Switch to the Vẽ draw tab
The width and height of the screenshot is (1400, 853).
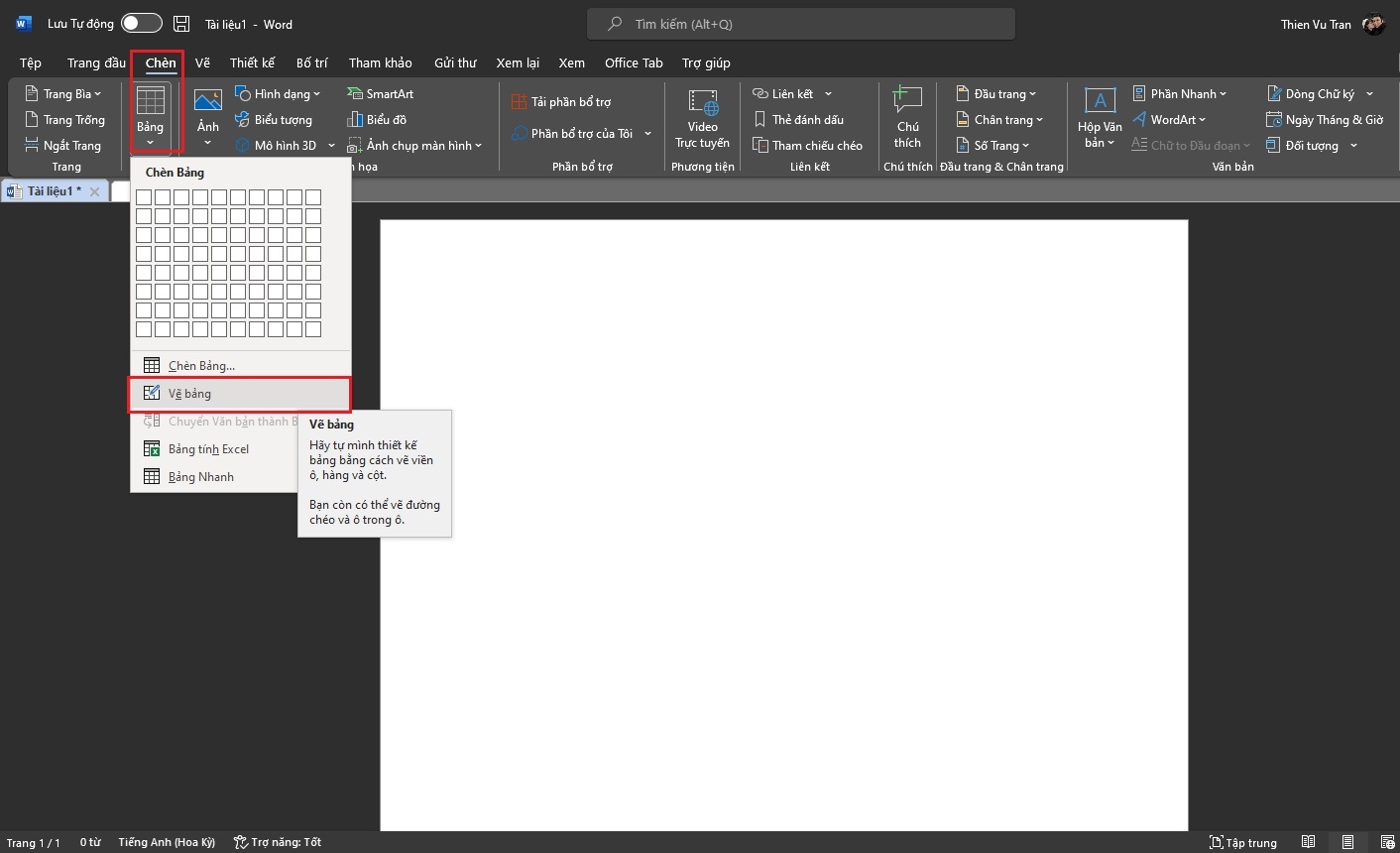[x=202, y=62]
